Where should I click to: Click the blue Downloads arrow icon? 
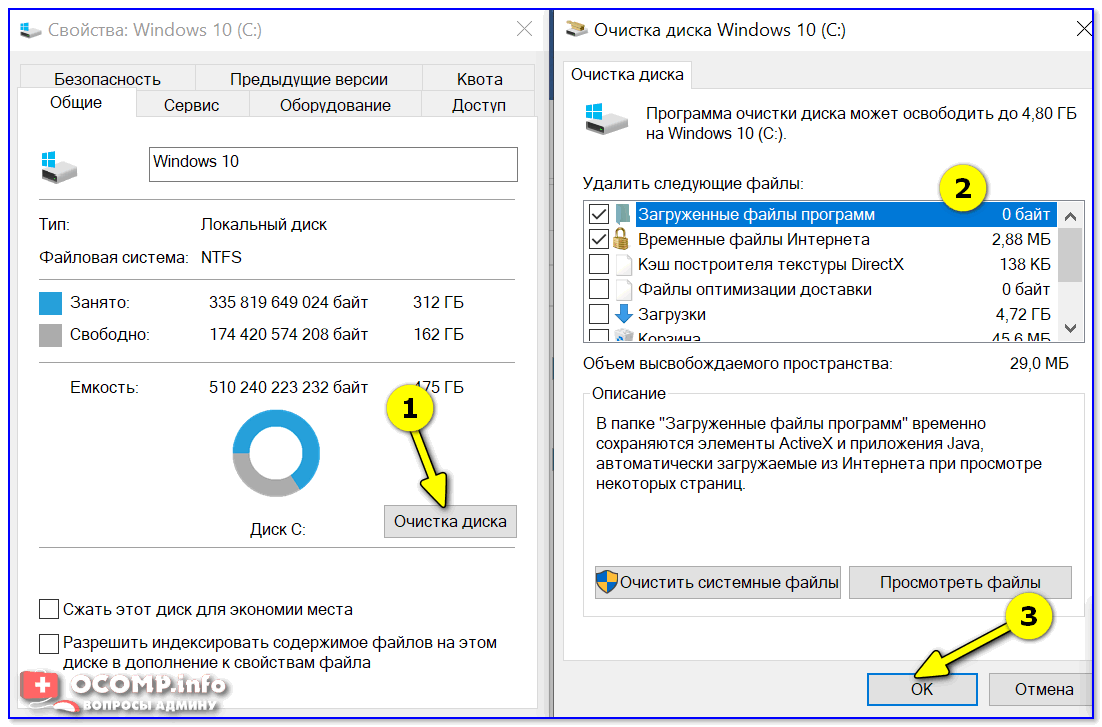[x=623, y=314]
